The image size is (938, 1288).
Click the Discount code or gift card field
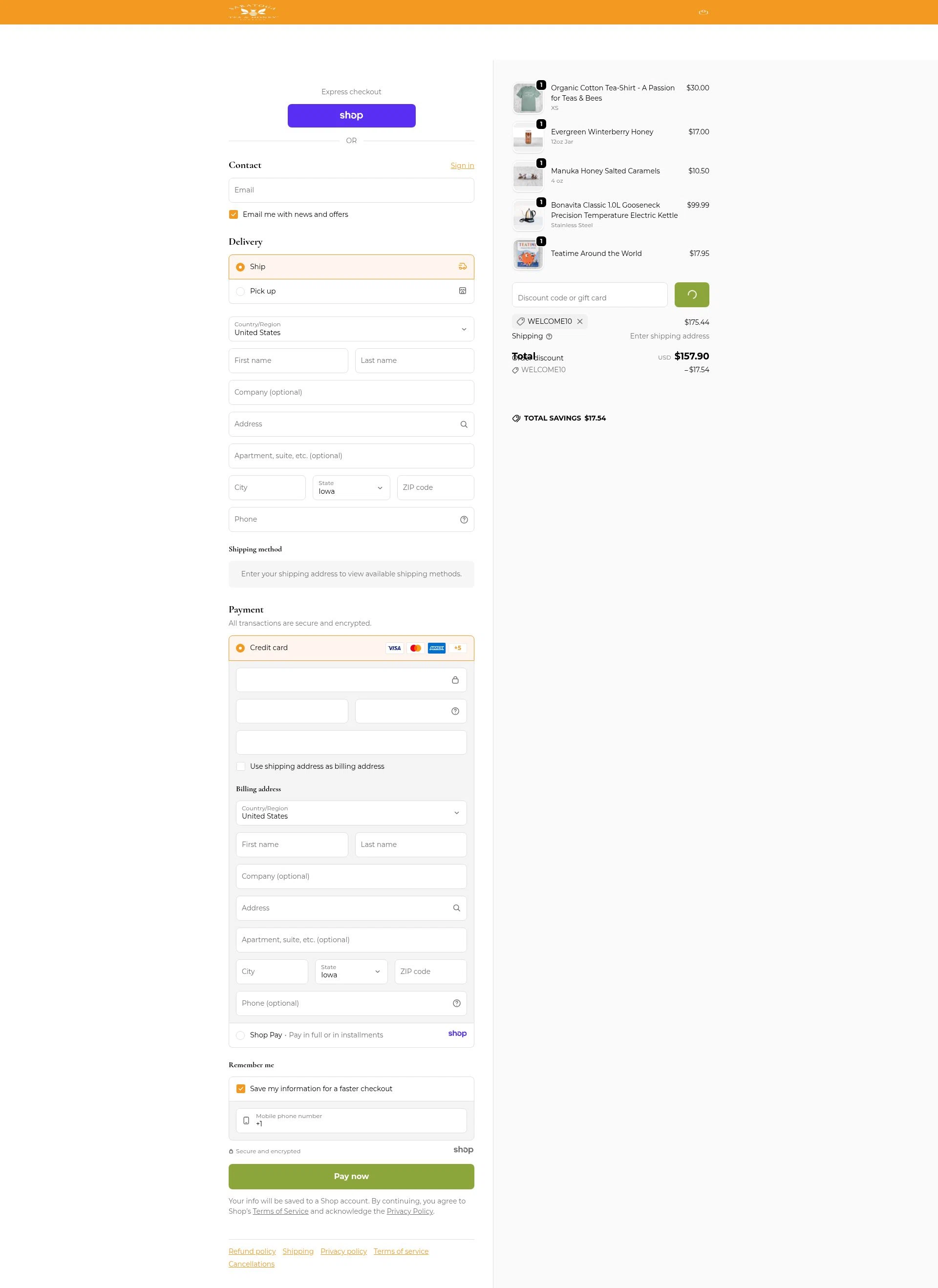point(589,295)
